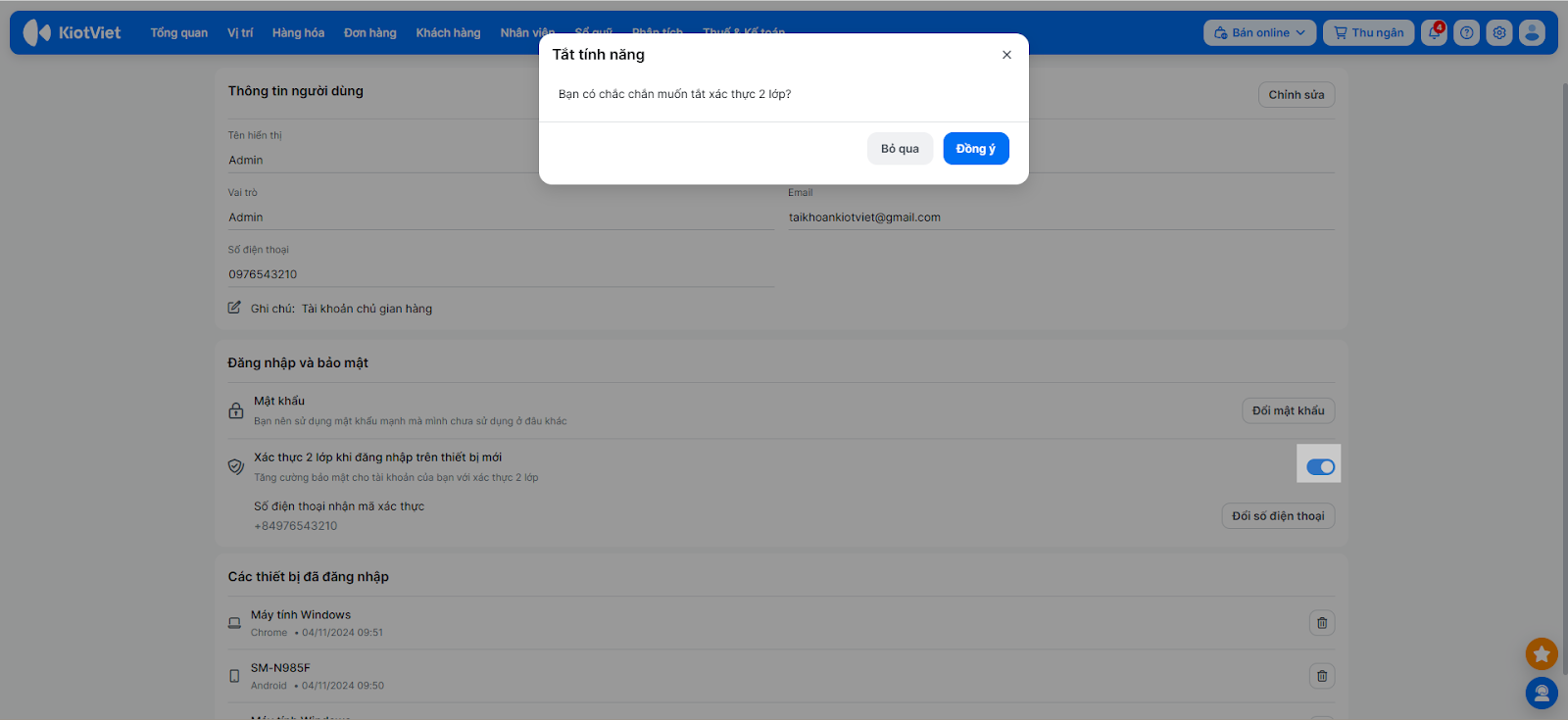Click the Số điện thoại nhận mã xác thực label
Viewport: 1568px width, 720px height.
pyautogui.click(x=339, y=506)
